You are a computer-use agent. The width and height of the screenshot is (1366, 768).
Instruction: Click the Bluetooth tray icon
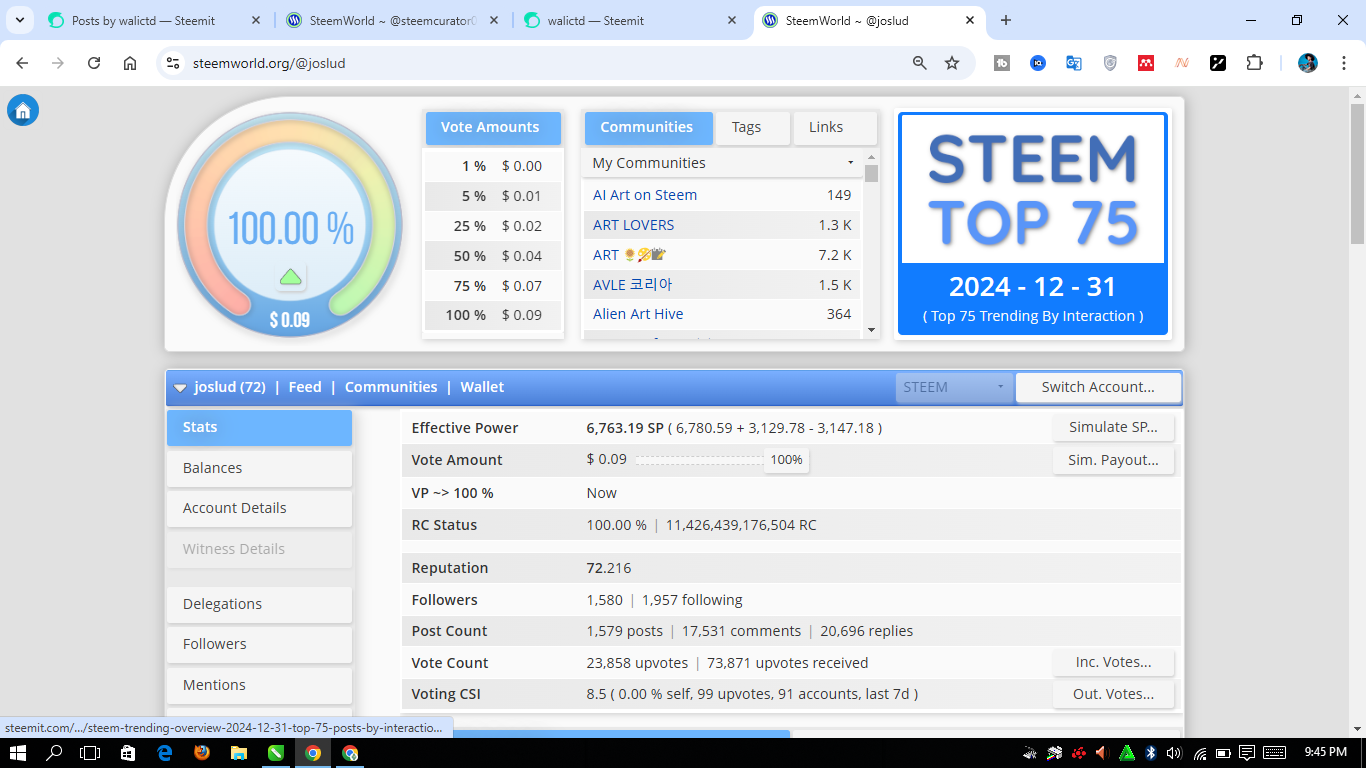(1150, 753)
